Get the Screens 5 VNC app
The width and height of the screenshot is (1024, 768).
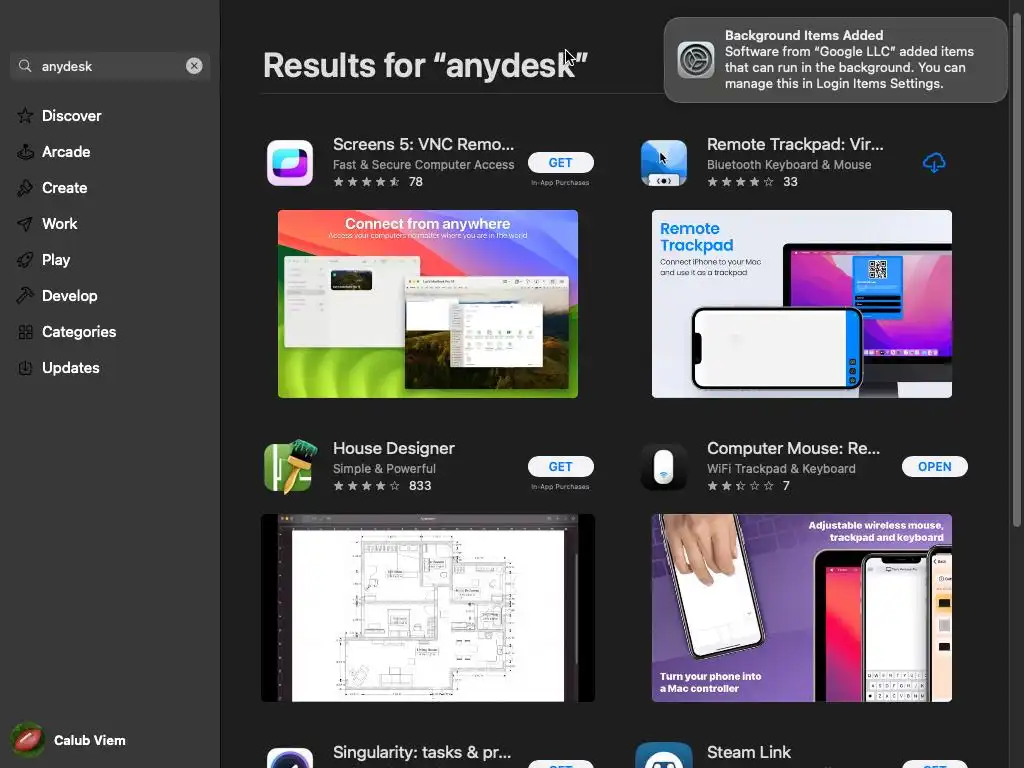pos(560,163)
